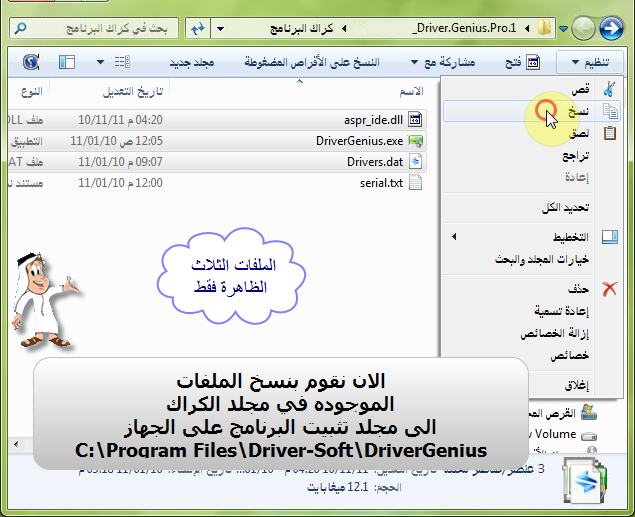635x517 pixels.
Task: Click the change view icon
Action: pos(122,62)
